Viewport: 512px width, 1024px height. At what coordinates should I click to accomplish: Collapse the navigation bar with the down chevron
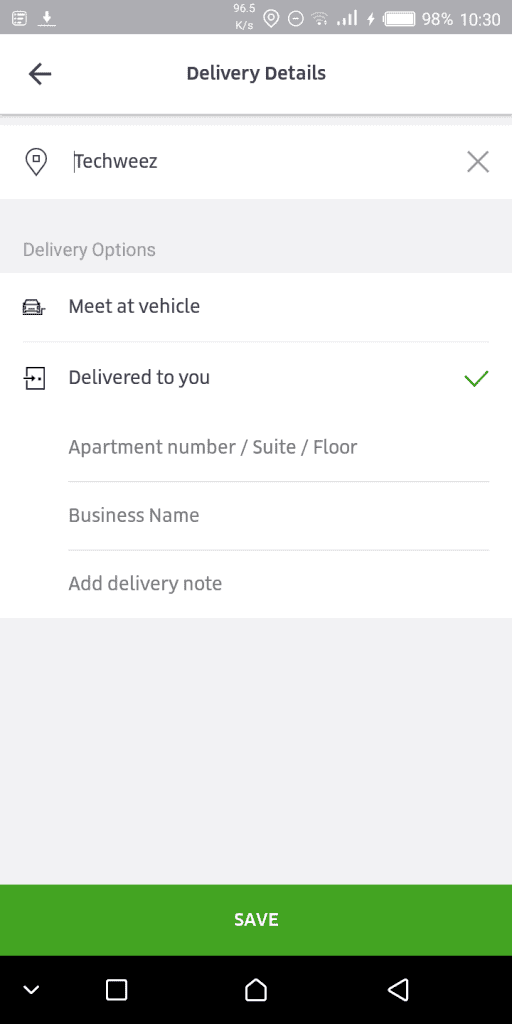point(31,990)
